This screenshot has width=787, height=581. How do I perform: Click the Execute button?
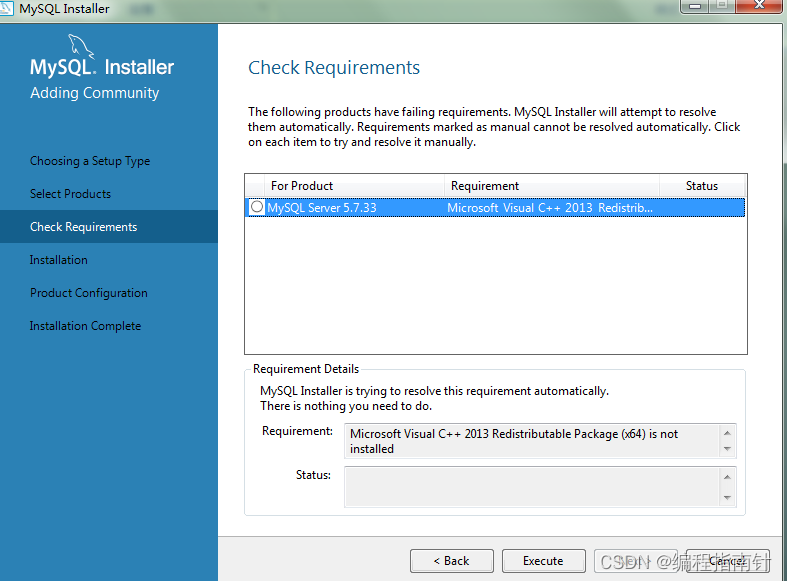pyautogui.click(x=544, y=561)
